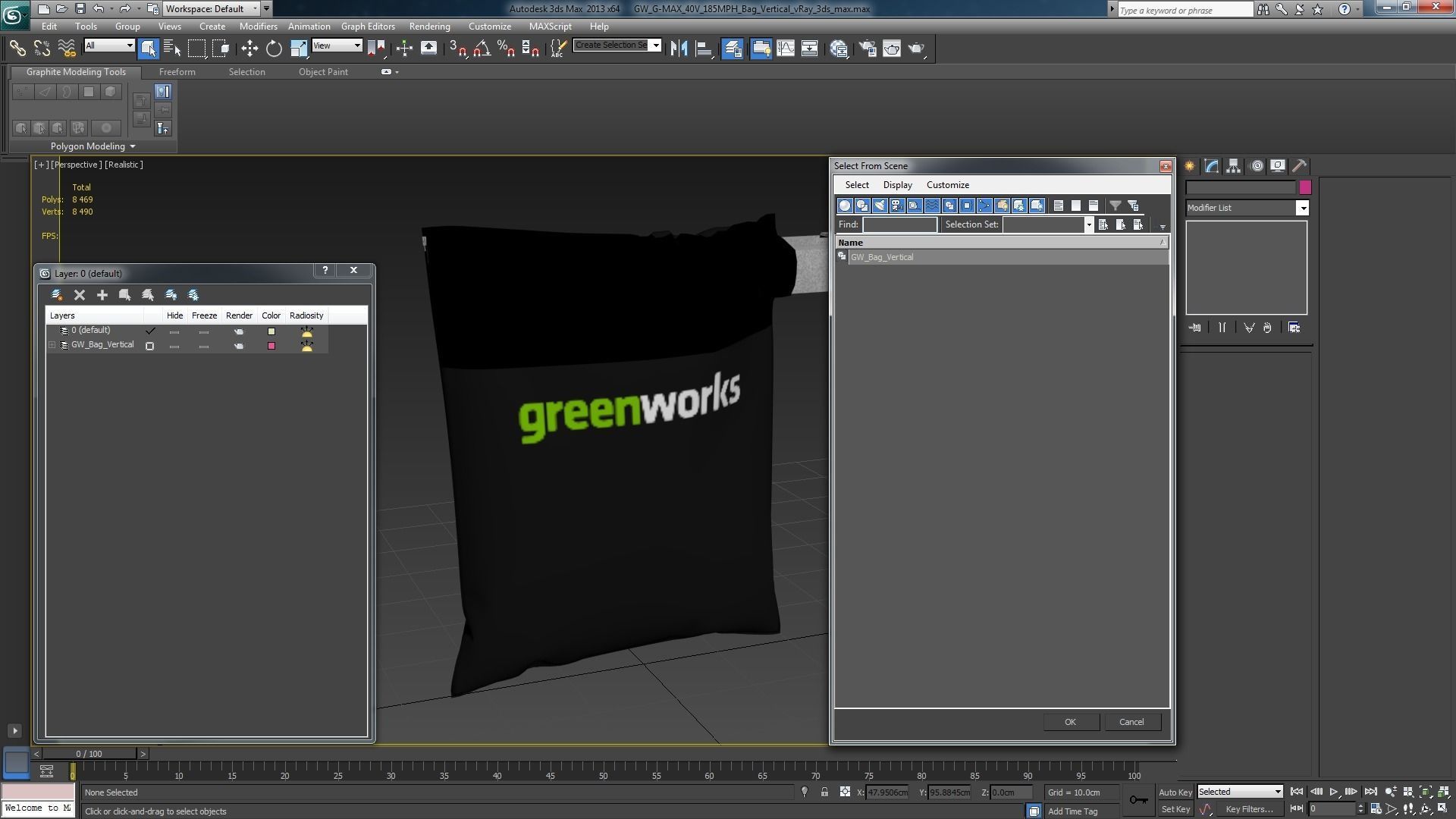Image resolution: width=1456 pixels, height=819 pixels.
Task: Select GW_Bag_Vertical in the scene list
Action: [x=1002, y=257]
